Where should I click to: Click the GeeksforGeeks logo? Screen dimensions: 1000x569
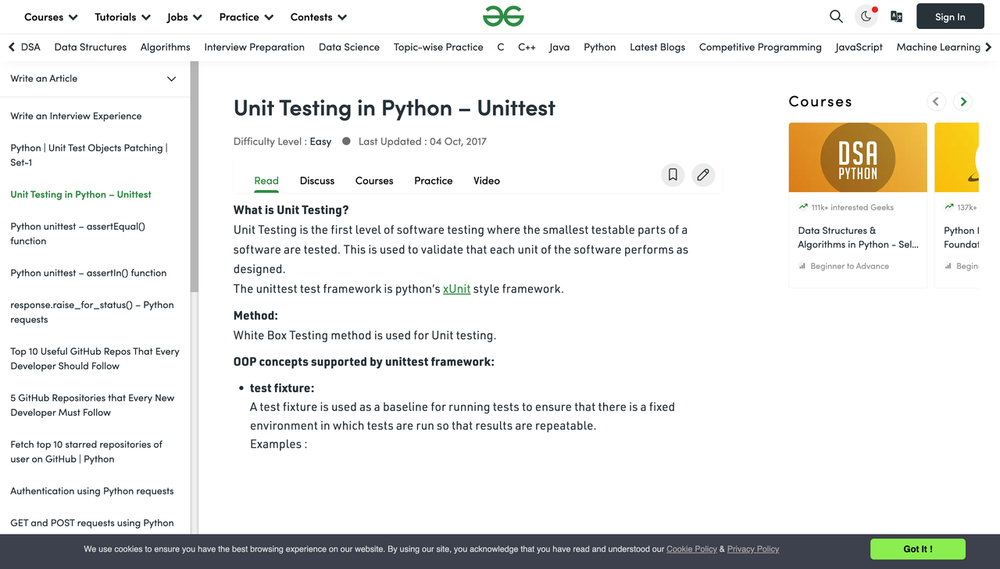503,16
